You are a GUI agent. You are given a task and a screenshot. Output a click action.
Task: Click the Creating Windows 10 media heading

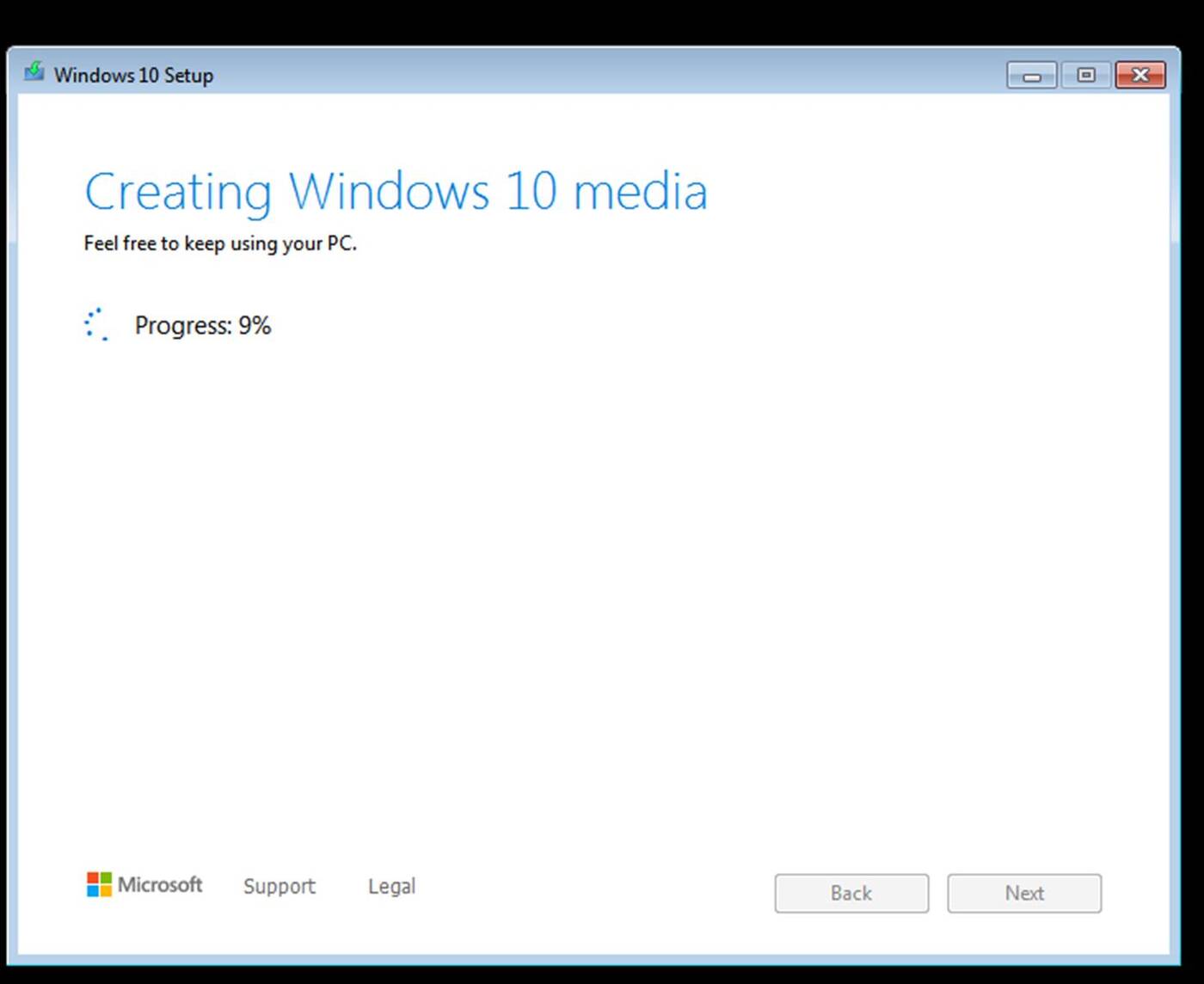coord(395,191)
